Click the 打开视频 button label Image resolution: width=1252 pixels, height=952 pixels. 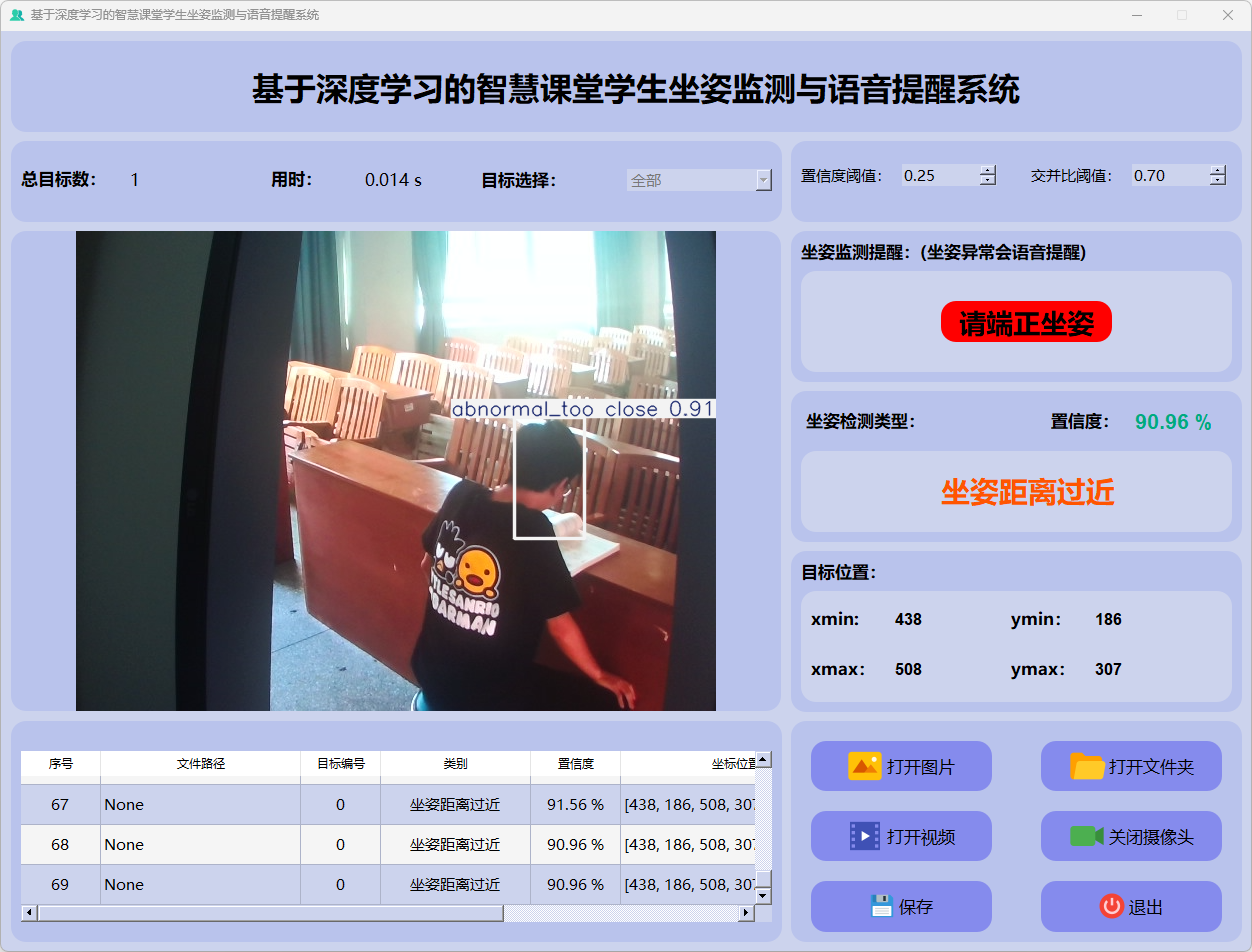click(x=921, y=837)
